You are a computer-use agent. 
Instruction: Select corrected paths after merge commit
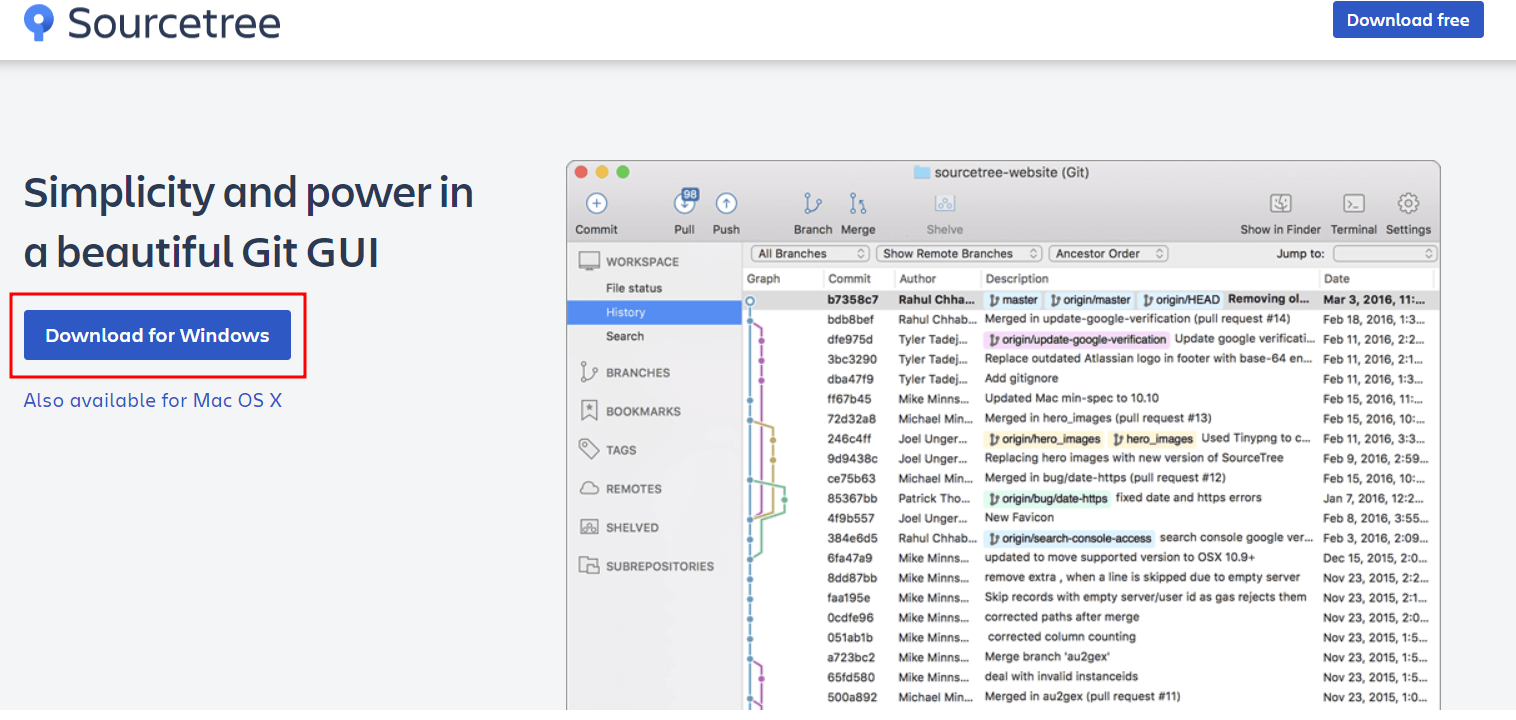(1091, 617)
